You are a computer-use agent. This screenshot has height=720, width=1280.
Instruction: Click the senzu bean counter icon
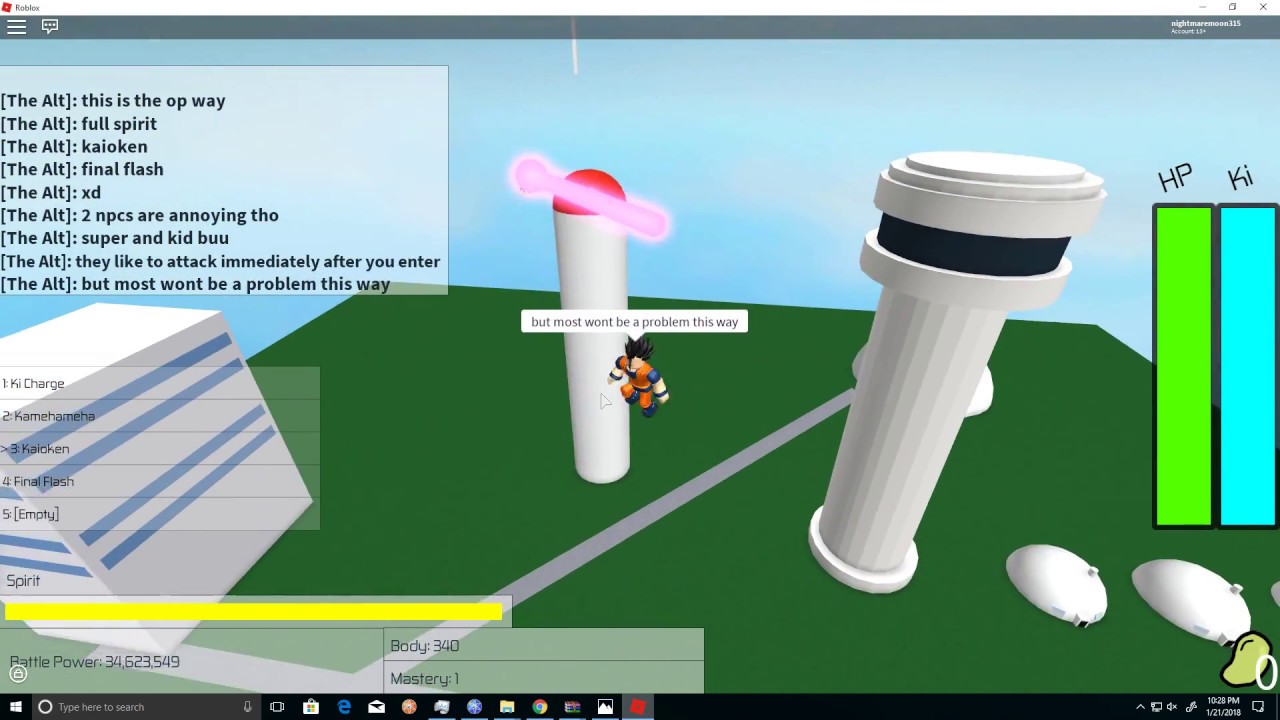[x=1248, y=660]
